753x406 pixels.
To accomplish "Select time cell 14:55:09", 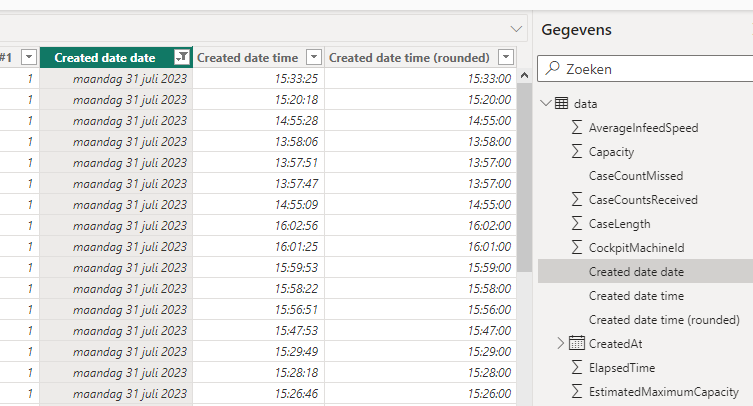I will tap(259, 205).
